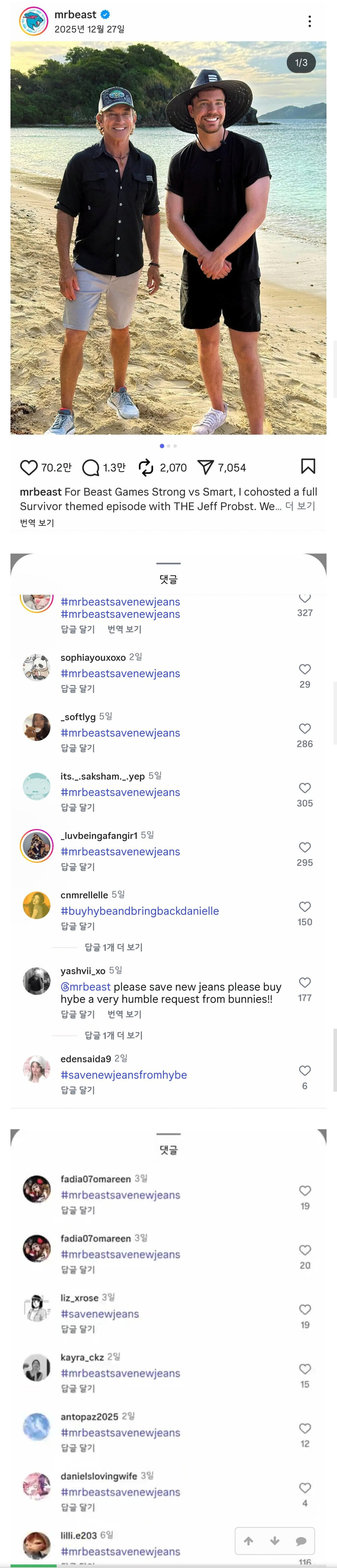The height and width of the screenshot is (1568, 337).
Task: Select the 댓글 panel header
Action: 168,579
